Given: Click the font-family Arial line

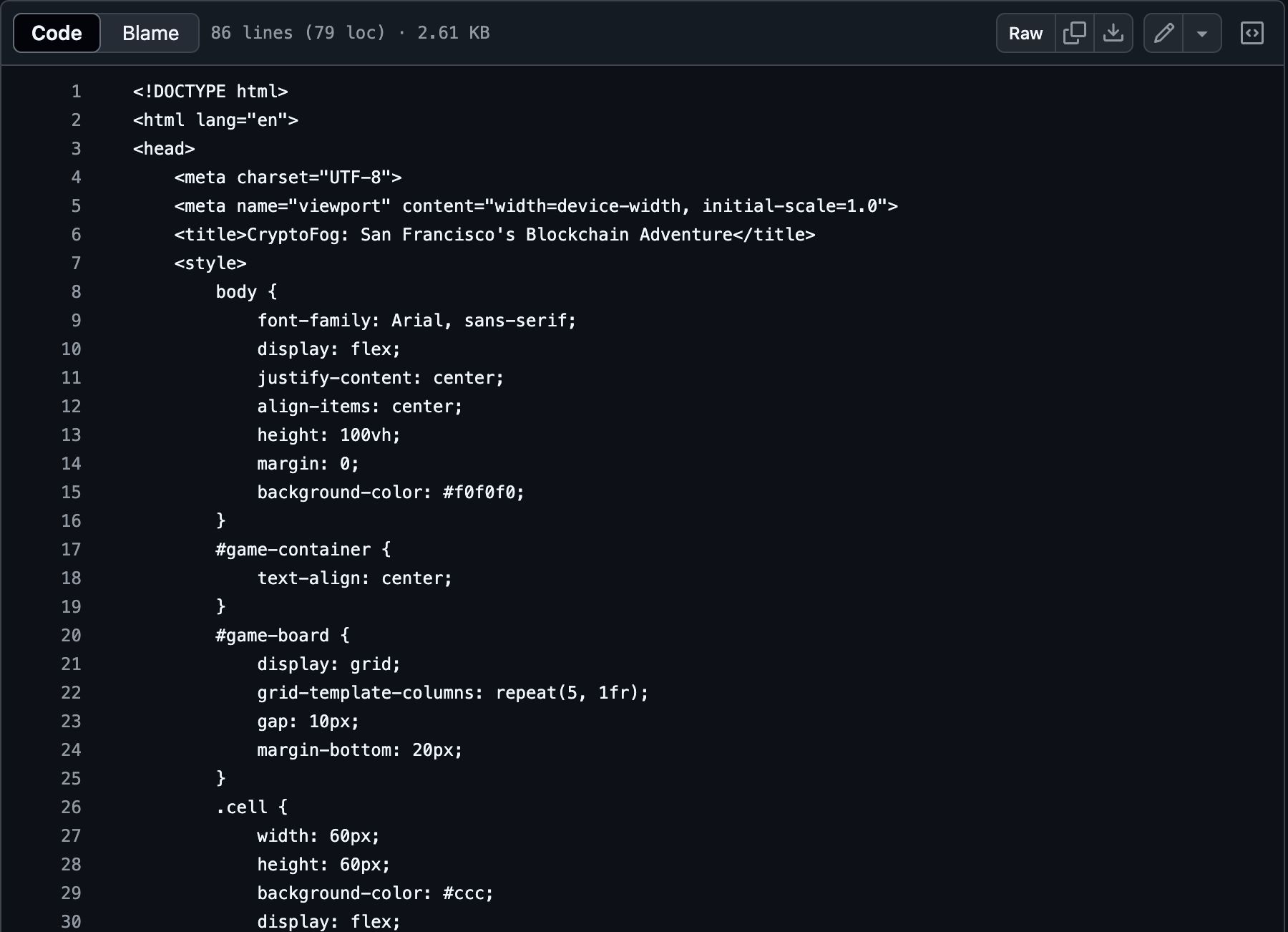Looking at the screenshot, I should tap(416, 321).
